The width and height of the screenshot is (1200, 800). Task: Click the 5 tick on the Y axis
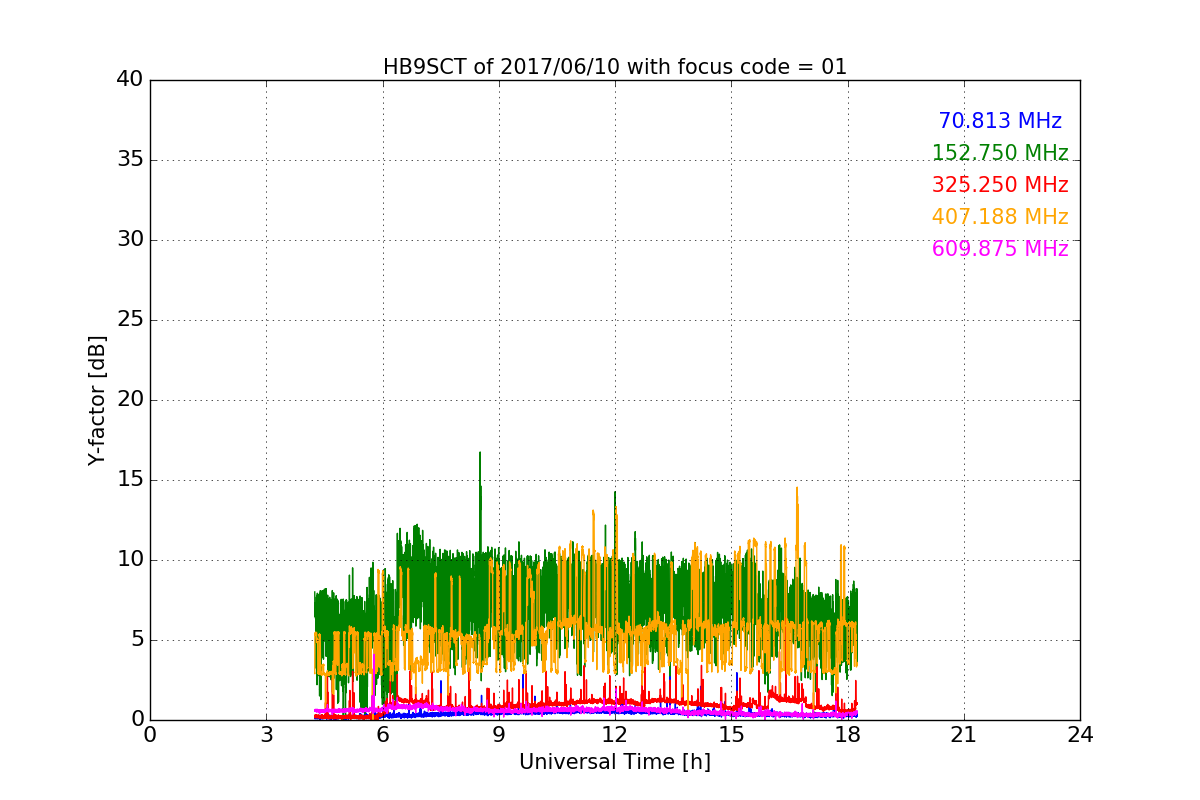(136, 640)
